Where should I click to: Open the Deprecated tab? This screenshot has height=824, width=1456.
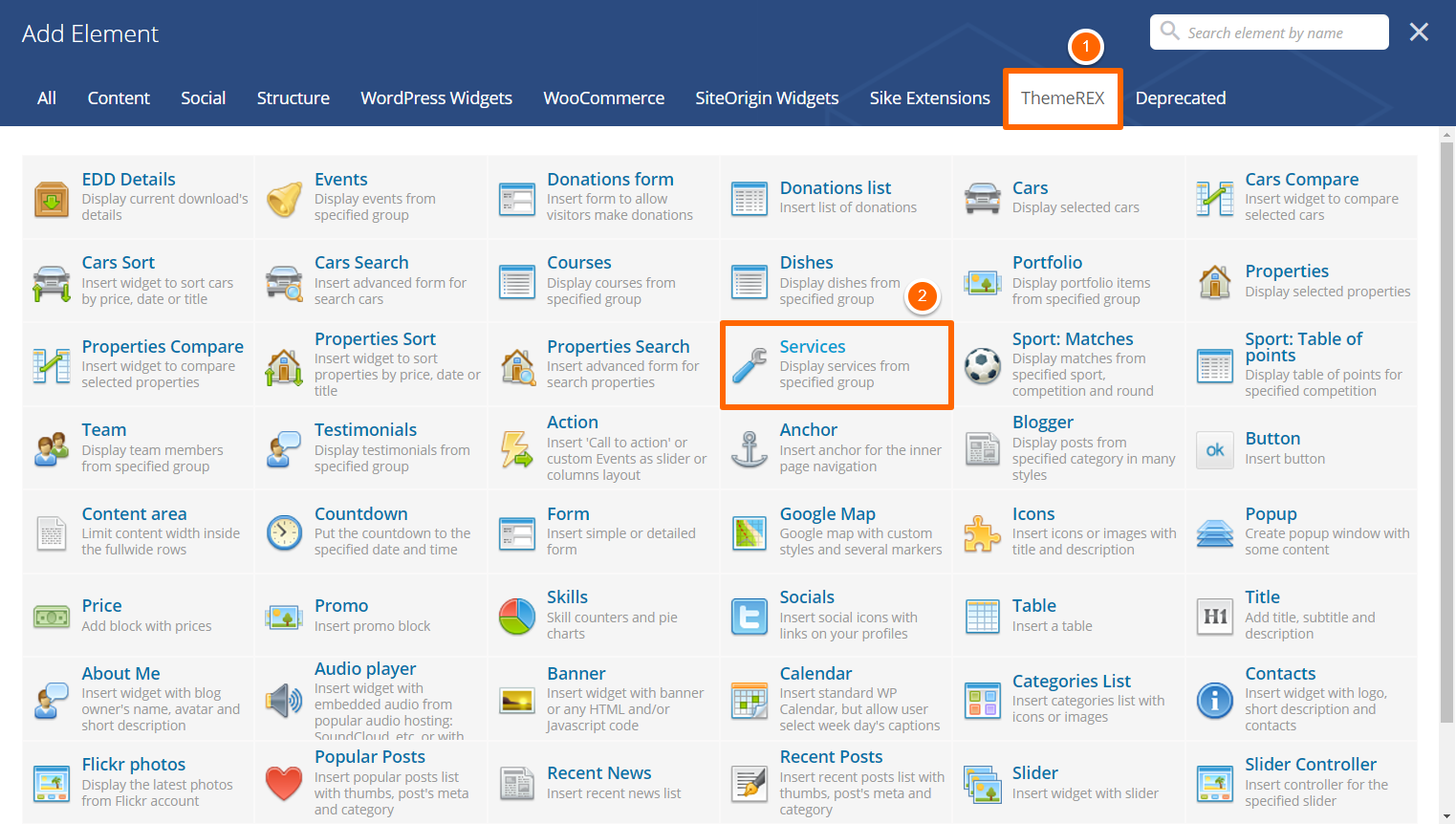[x=1181, y=98]
